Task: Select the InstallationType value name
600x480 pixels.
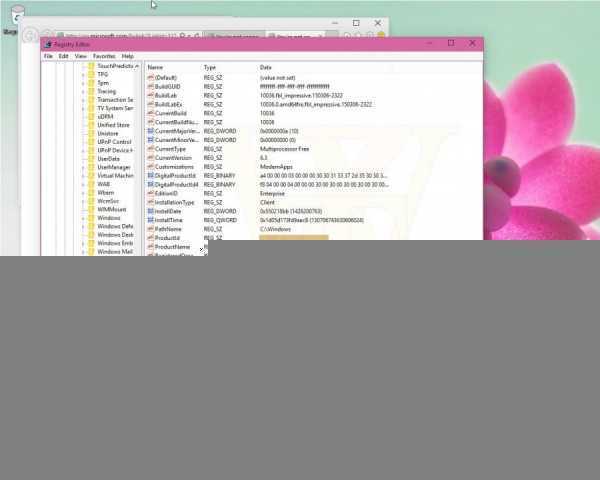Action: (x=174, y=202)
